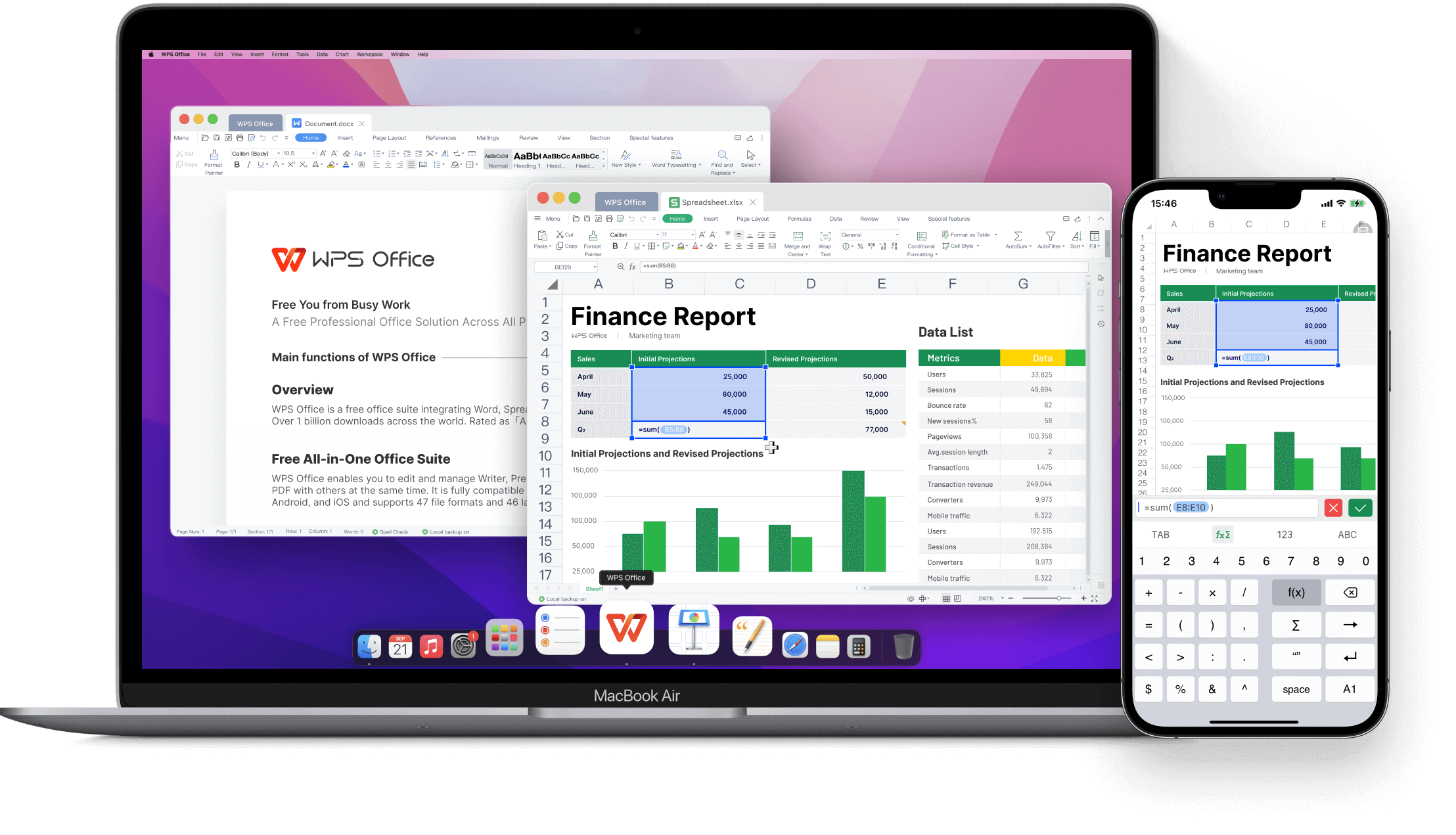
Task: Select the f(x) function button on mobile
Action: tap(1295, 592)
